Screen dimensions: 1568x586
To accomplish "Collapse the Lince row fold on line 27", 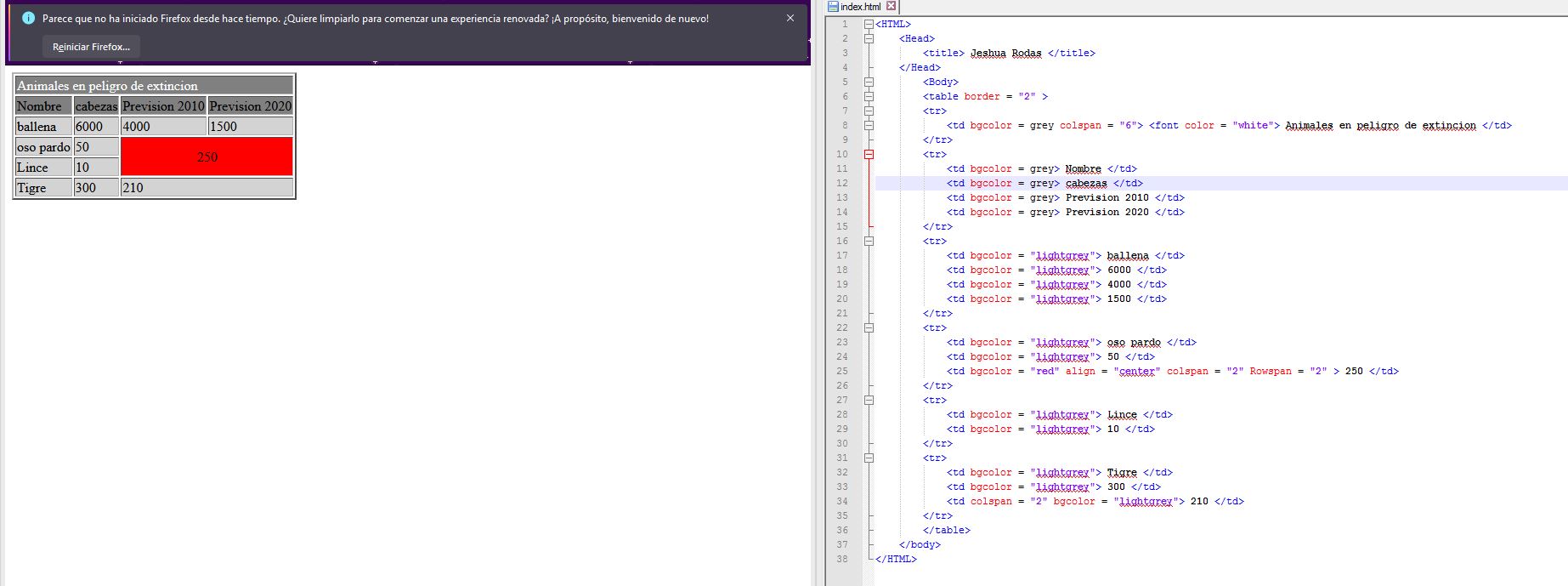I will (869, 400).
